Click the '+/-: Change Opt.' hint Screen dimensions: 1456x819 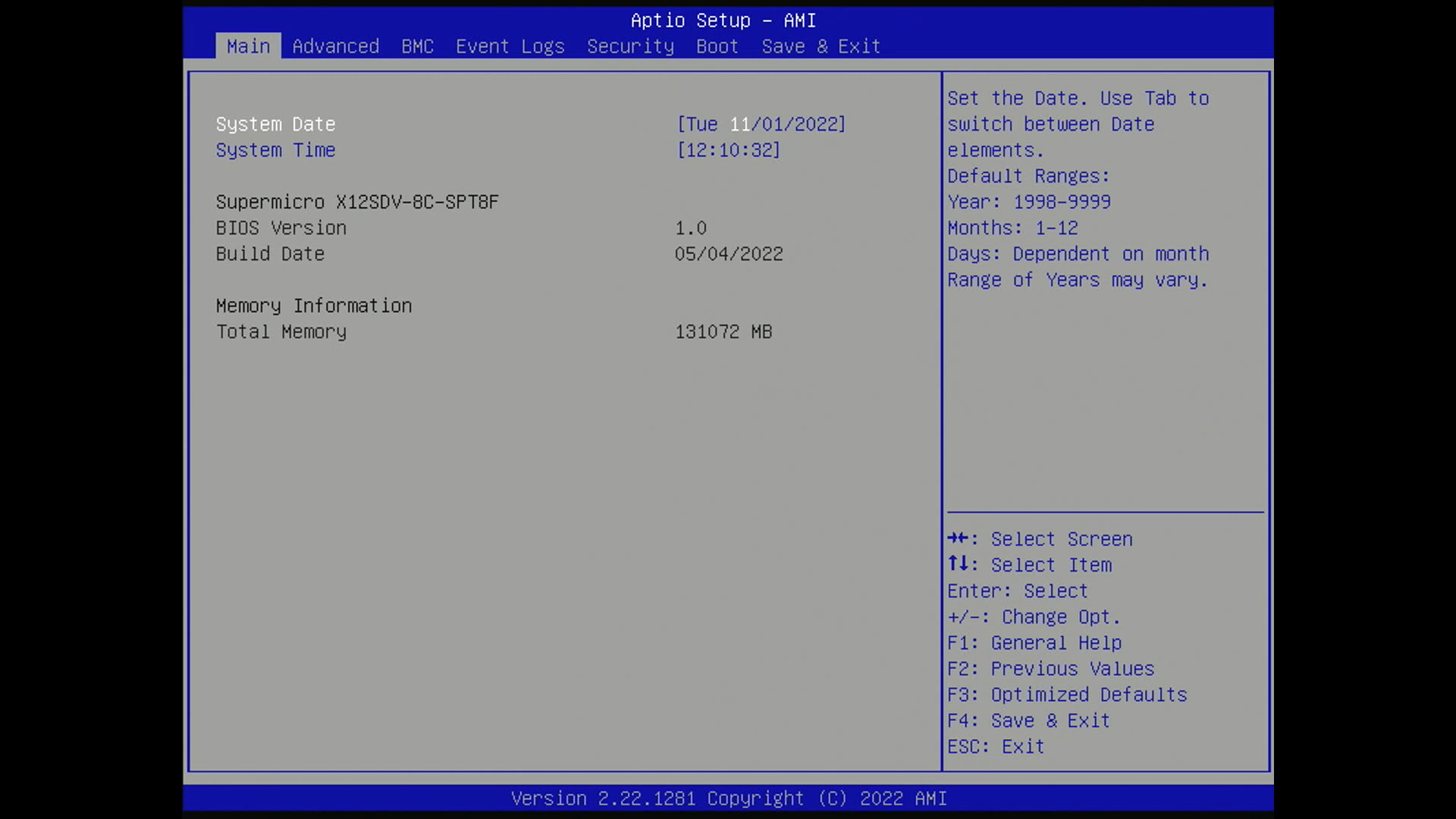coord(1034,617)
